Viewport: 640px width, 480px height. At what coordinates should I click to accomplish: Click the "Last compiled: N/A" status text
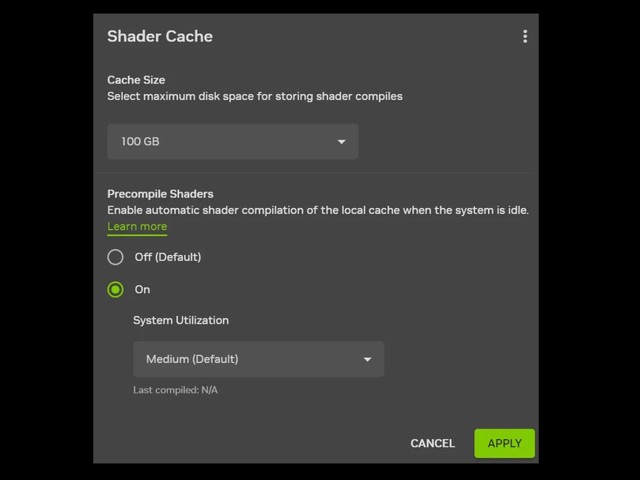tap(175, 390)
